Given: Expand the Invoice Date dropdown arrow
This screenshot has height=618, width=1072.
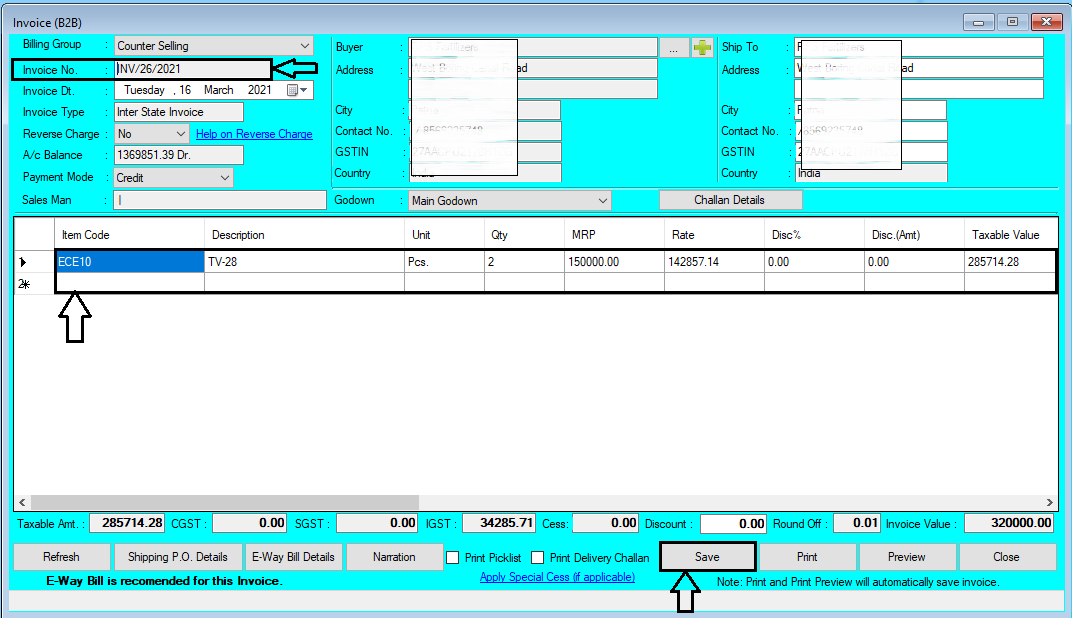Looking at the screenshot, I should coord(303,89).
